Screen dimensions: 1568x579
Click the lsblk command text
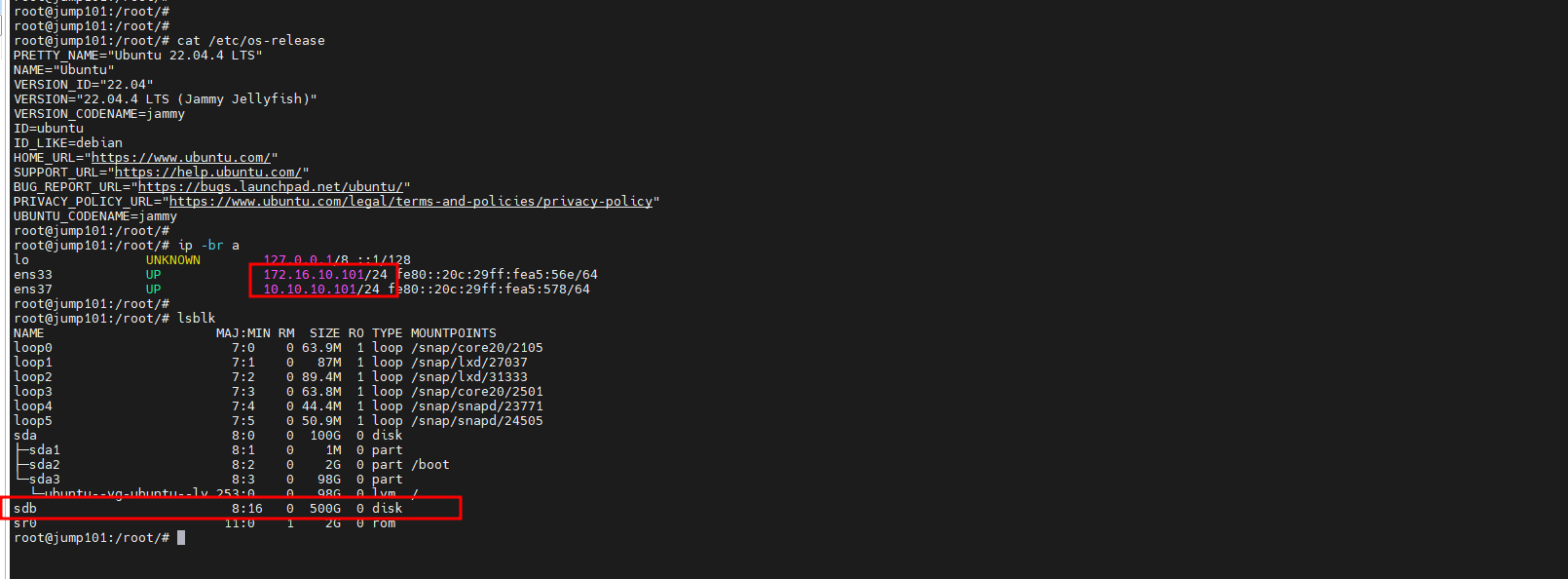tap(197, 319)
